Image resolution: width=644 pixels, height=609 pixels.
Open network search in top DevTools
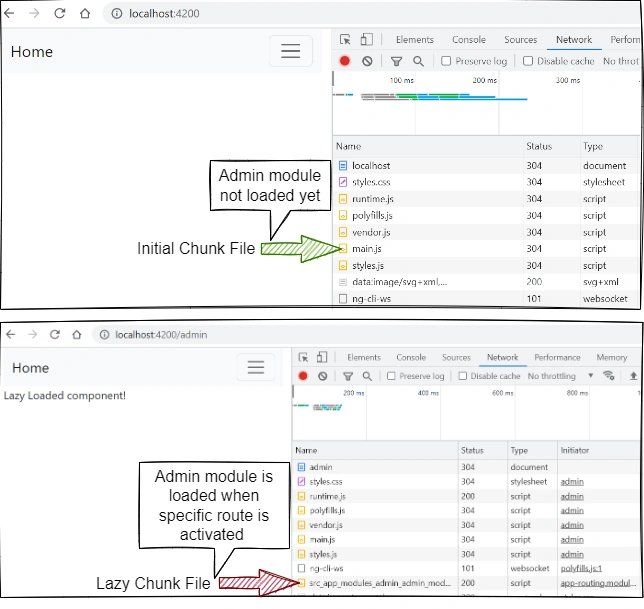click(418, 62)
